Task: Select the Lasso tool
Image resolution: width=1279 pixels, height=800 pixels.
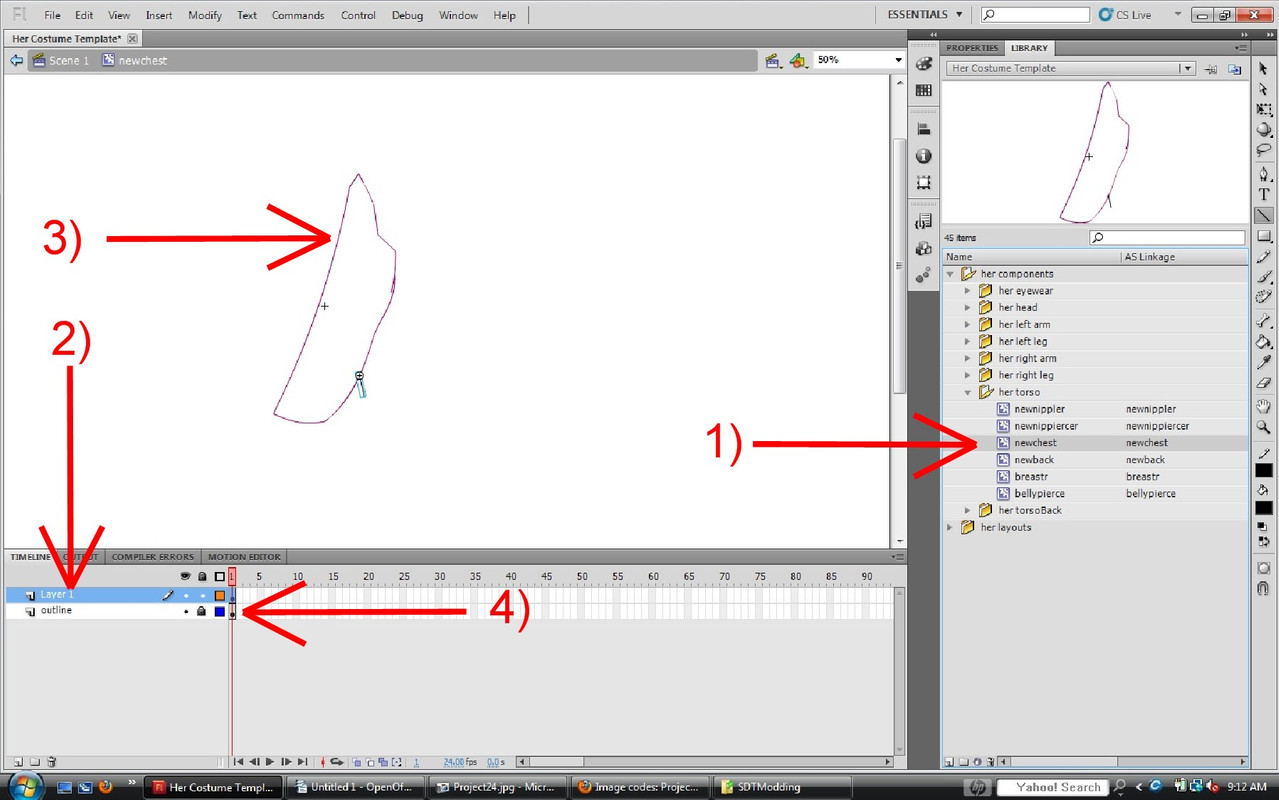Action: pyautogui.click(x=1264, y=150)
